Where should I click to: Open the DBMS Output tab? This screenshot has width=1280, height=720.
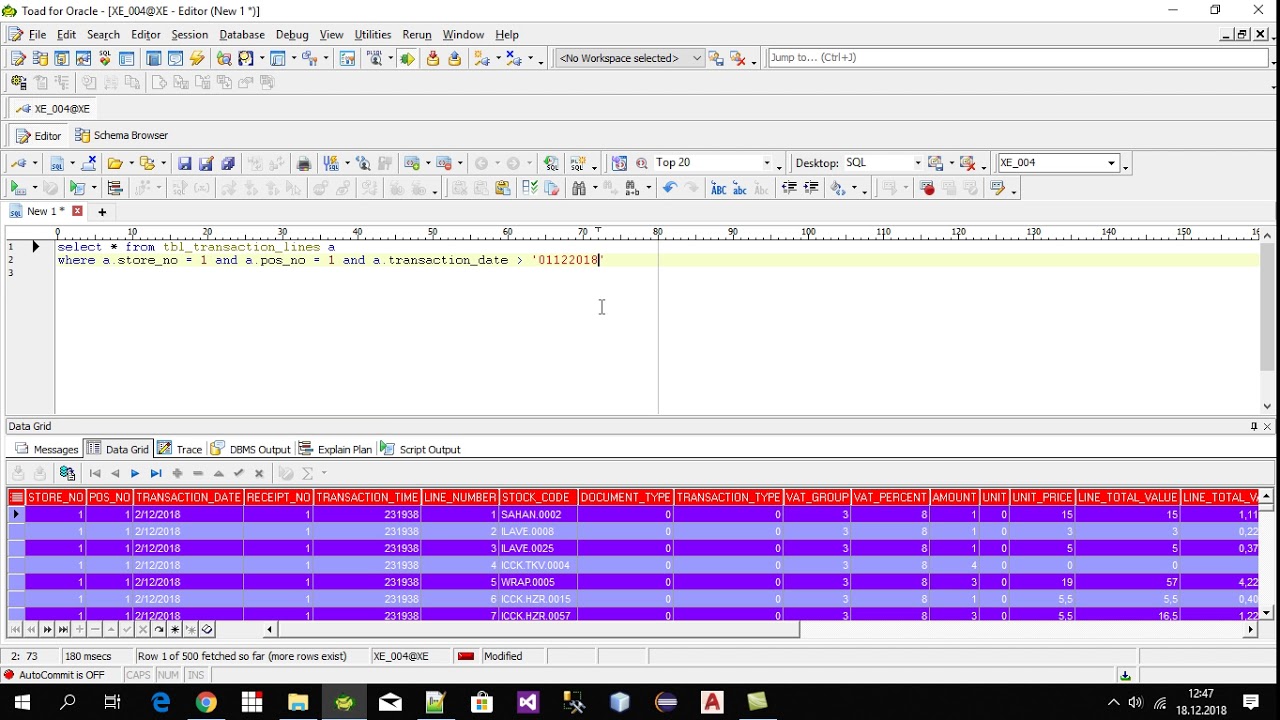click(251, 450)
